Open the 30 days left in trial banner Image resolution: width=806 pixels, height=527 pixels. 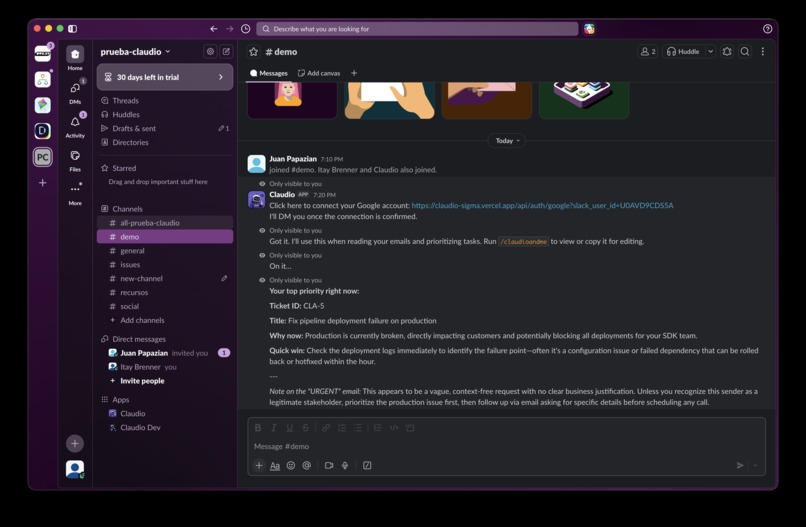point(165,77)
